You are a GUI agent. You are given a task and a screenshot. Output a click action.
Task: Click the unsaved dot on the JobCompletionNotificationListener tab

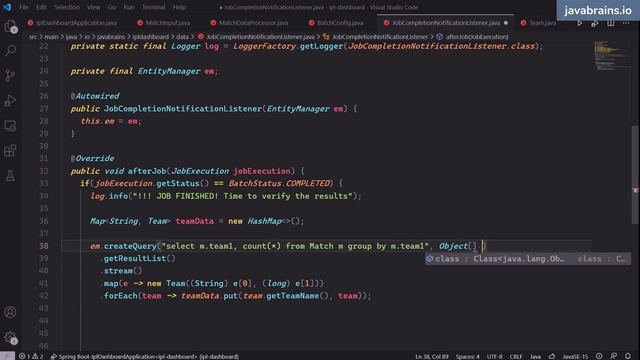coord(506,23)
